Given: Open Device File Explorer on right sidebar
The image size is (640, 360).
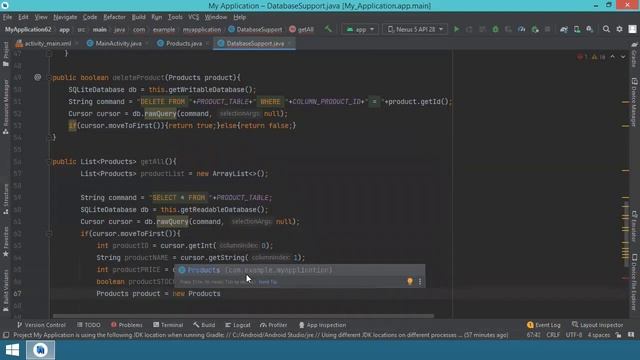Looking at the screenshot, I should (x=634, y=282).
